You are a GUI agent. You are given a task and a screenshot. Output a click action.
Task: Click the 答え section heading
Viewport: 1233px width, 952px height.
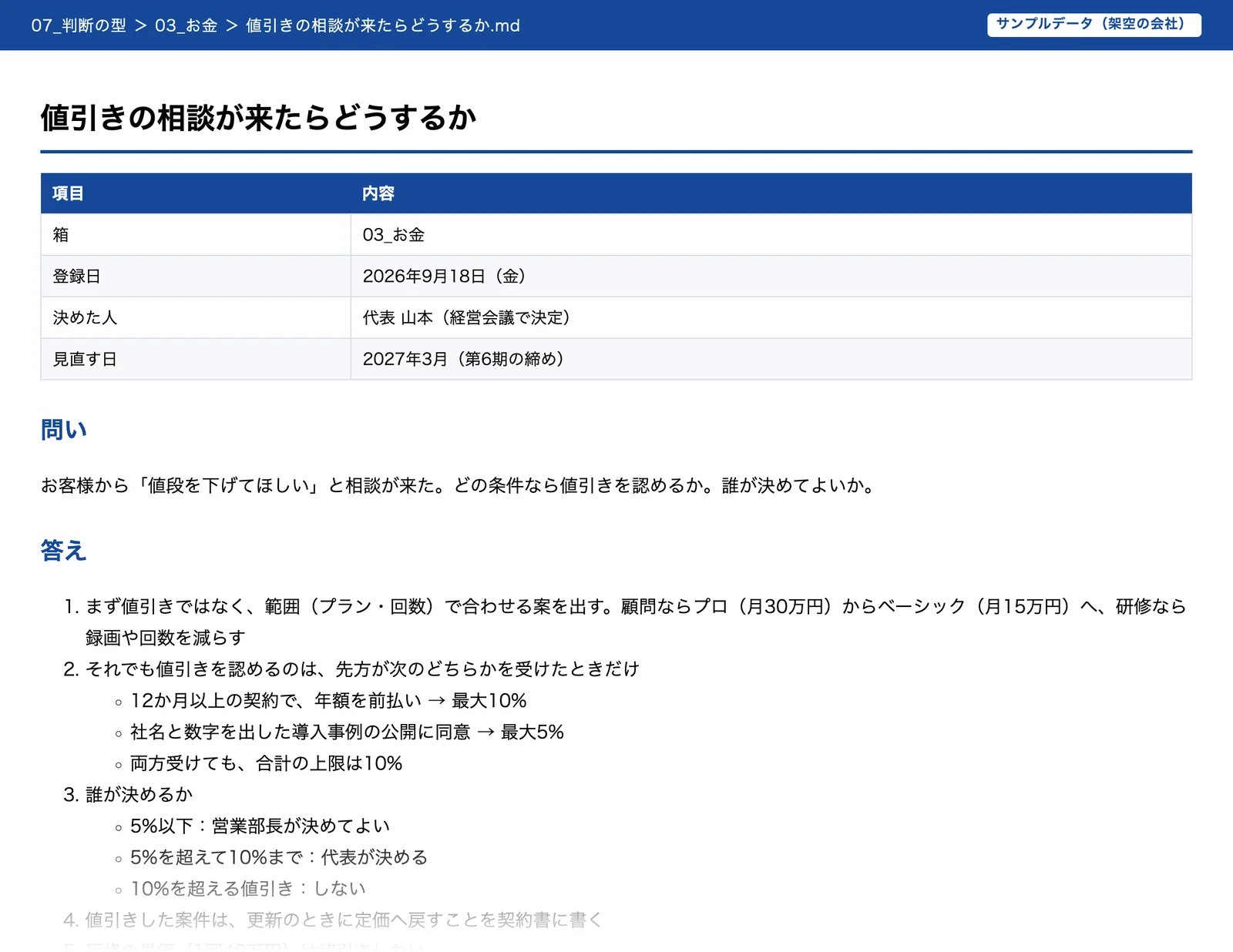point(64,551)
